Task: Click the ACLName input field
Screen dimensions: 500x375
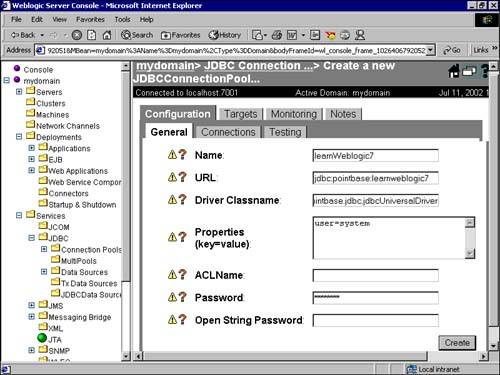Action: [375, 275]
